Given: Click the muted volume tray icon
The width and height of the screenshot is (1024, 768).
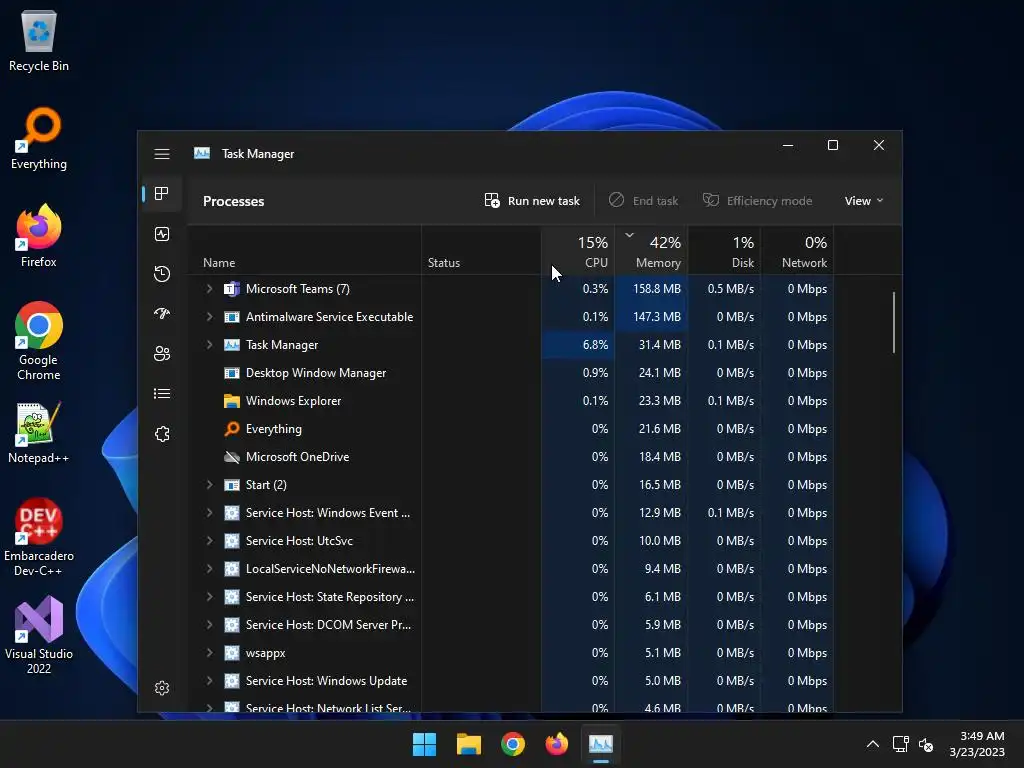Looking at the screenshot, I should tap(926, 744).
